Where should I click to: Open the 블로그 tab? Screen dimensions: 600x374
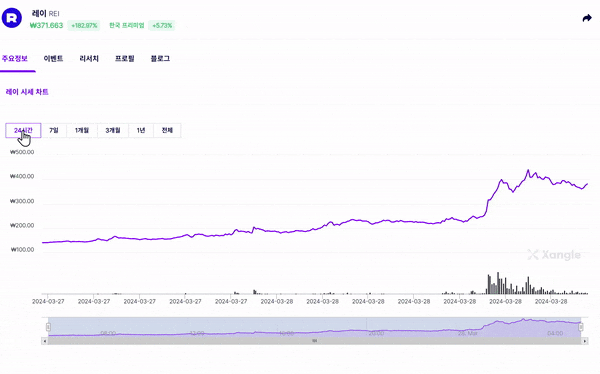[160, 59]
